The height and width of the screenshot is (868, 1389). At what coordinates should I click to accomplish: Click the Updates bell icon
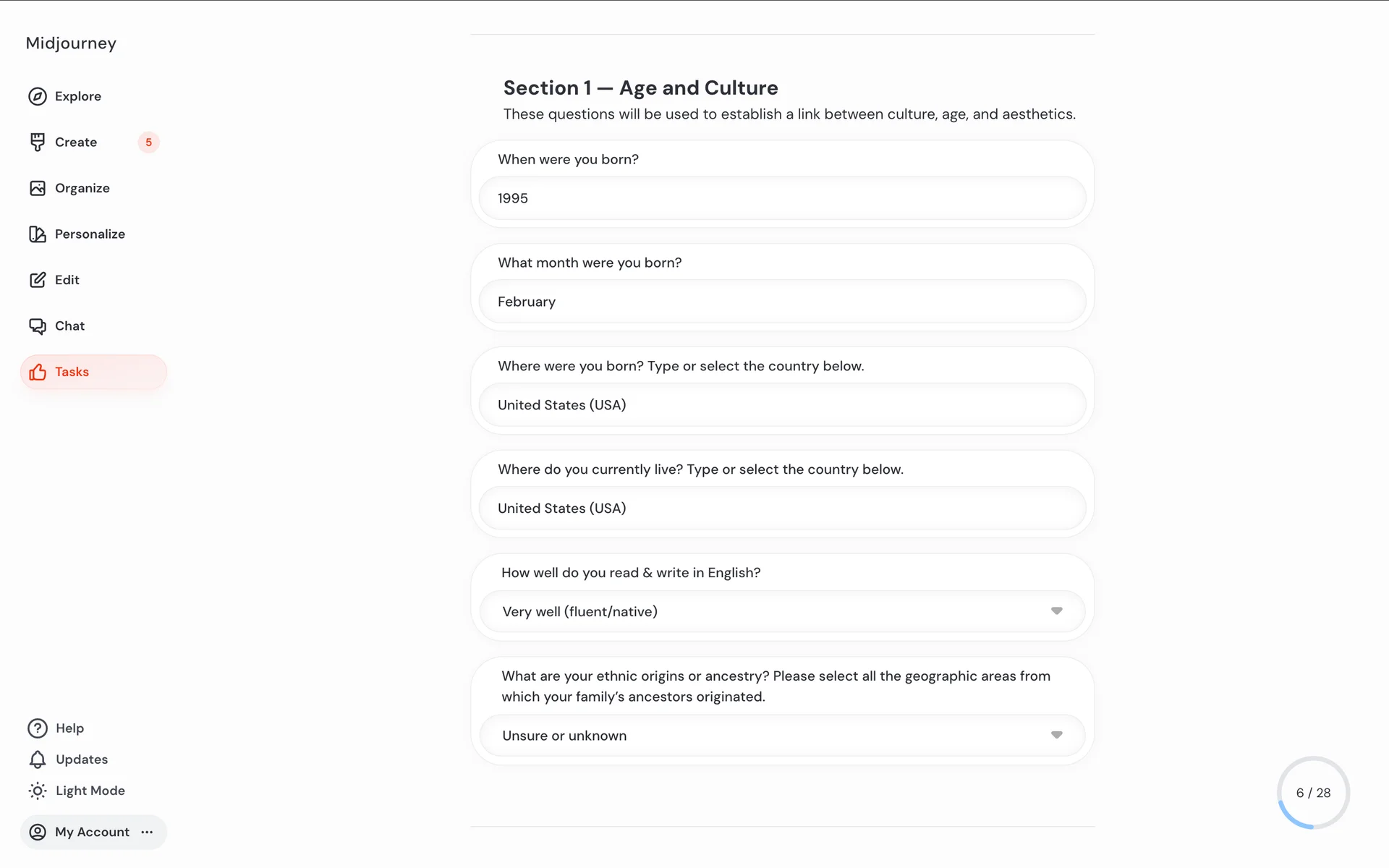tap(38, 759)
